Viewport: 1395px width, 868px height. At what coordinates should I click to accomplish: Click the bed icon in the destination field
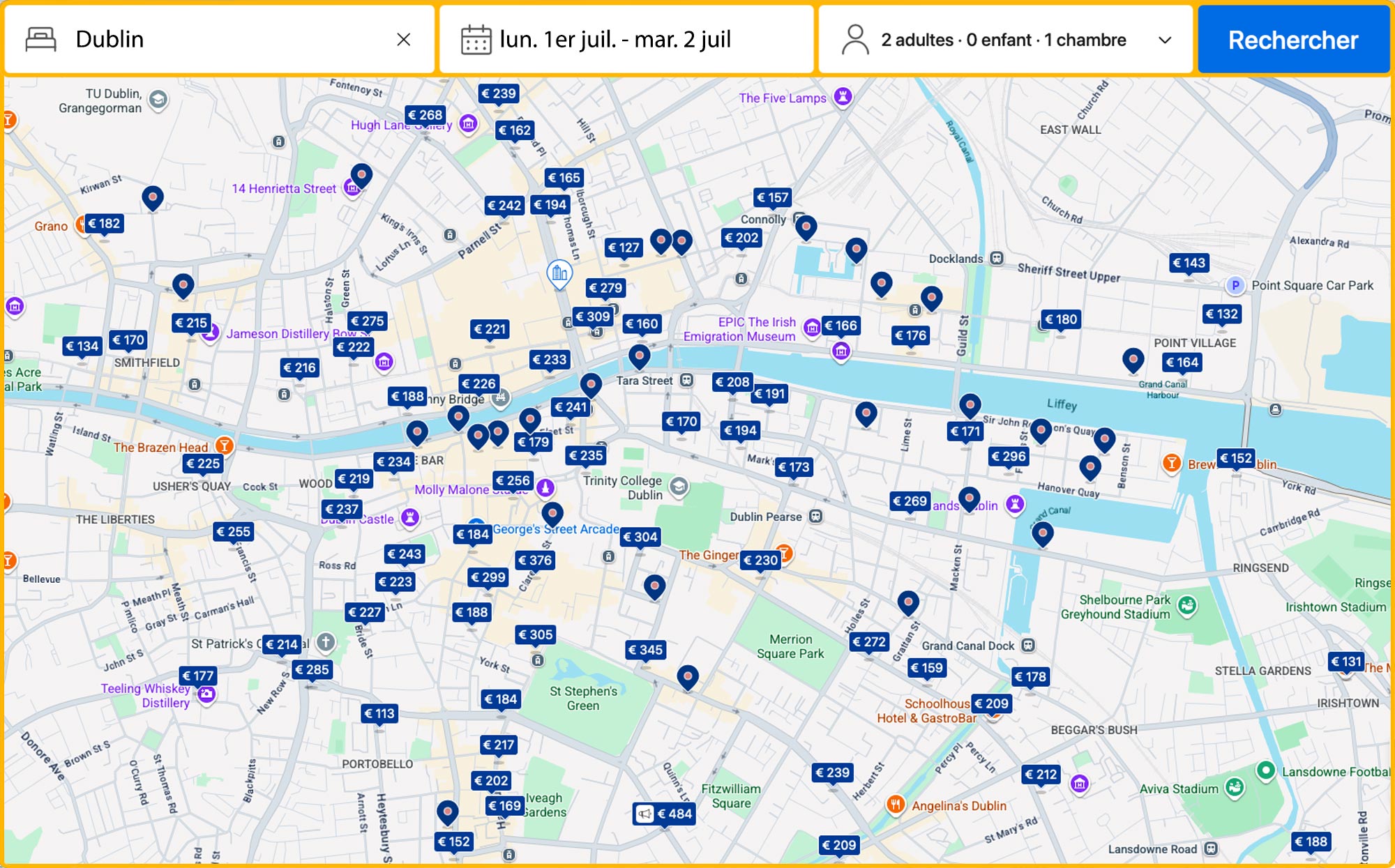coord(41,39)
